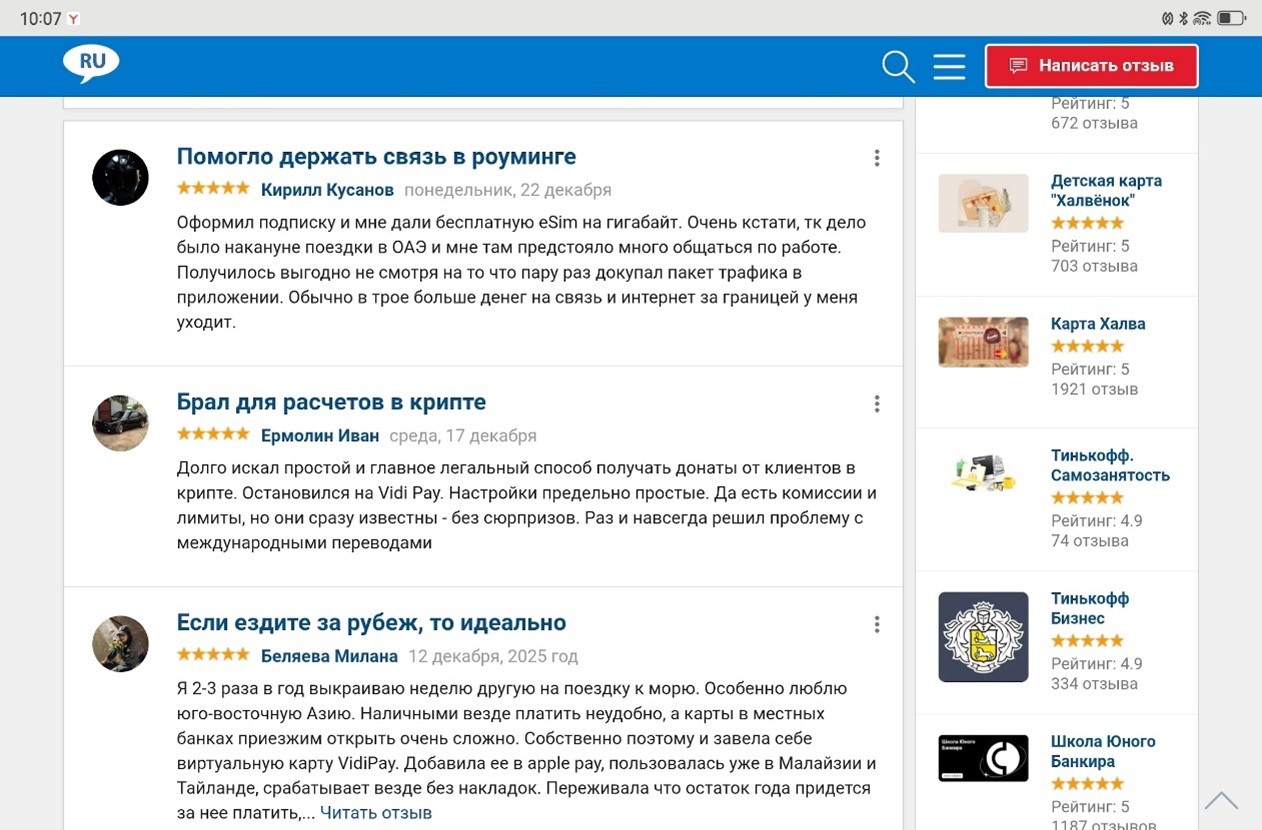The width and height of the screenshot is (1262, 830).
Task: Click star rating under Тинькофф Бизнес
Action: (1087, 640)
